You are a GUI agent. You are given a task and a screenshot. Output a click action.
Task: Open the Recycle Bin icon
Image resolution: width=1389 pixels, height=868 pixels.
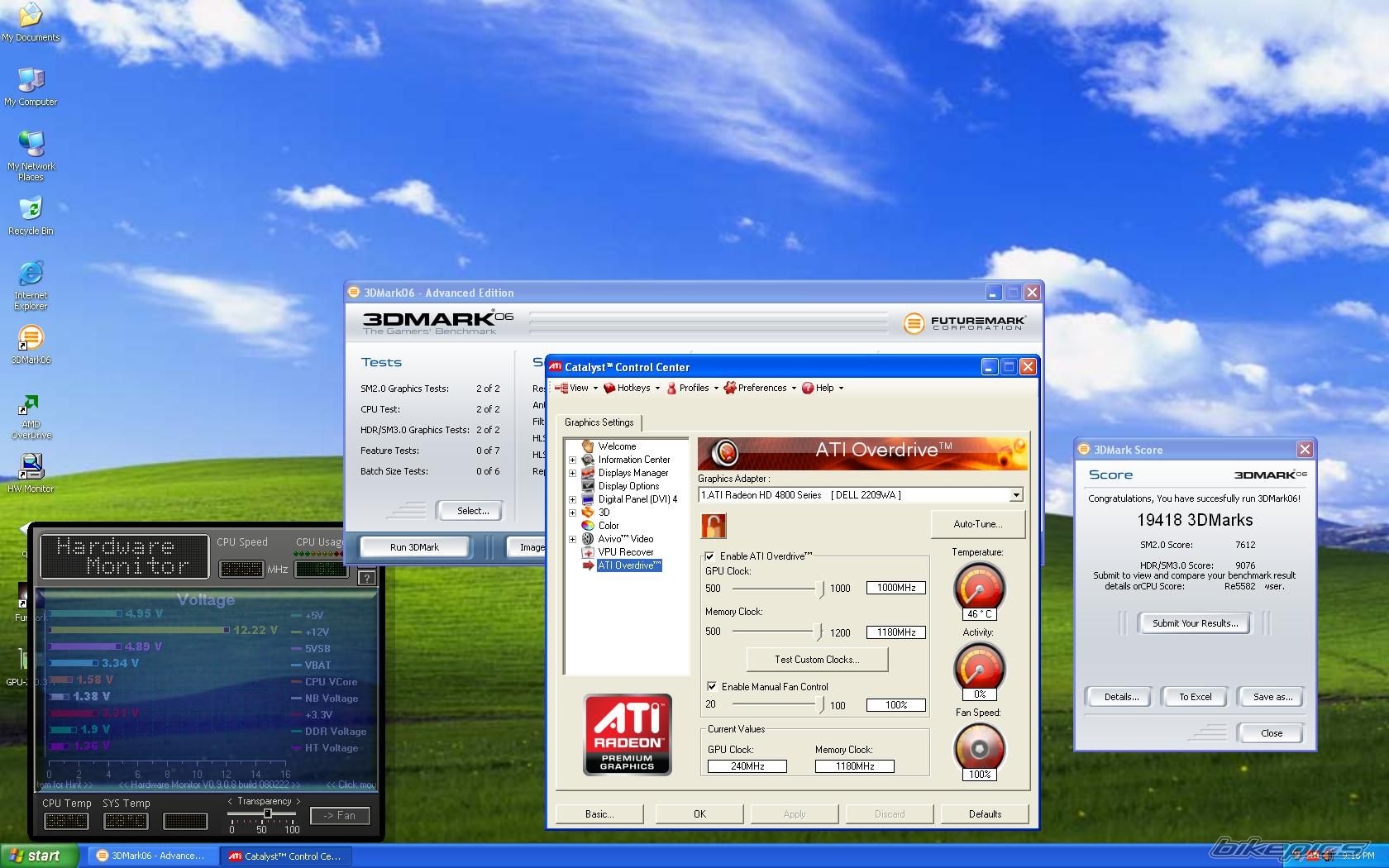pos(31,210)
